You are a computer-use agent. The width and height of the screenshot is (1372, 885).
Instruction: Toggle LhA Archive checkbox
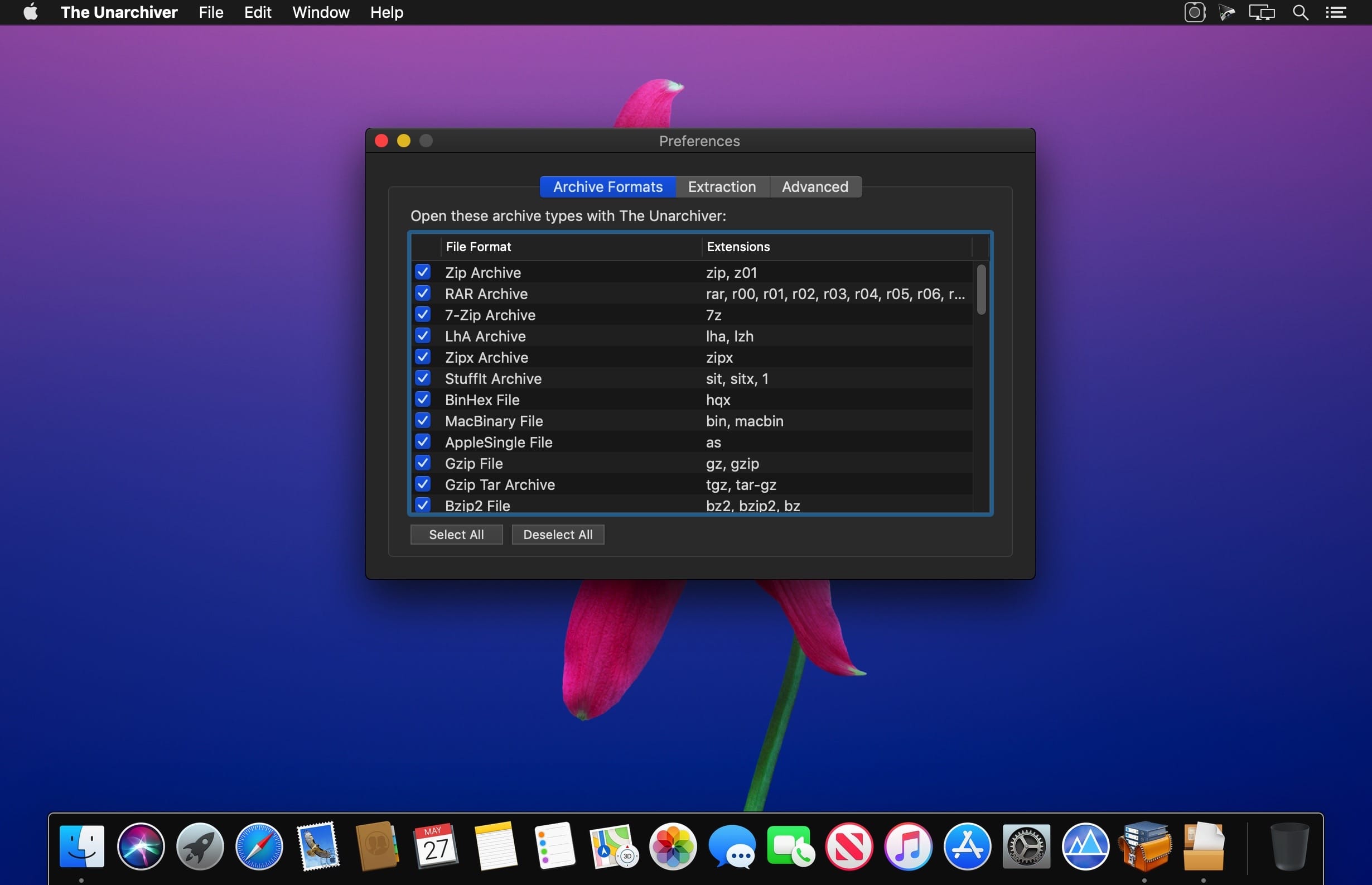coord(423,335)
